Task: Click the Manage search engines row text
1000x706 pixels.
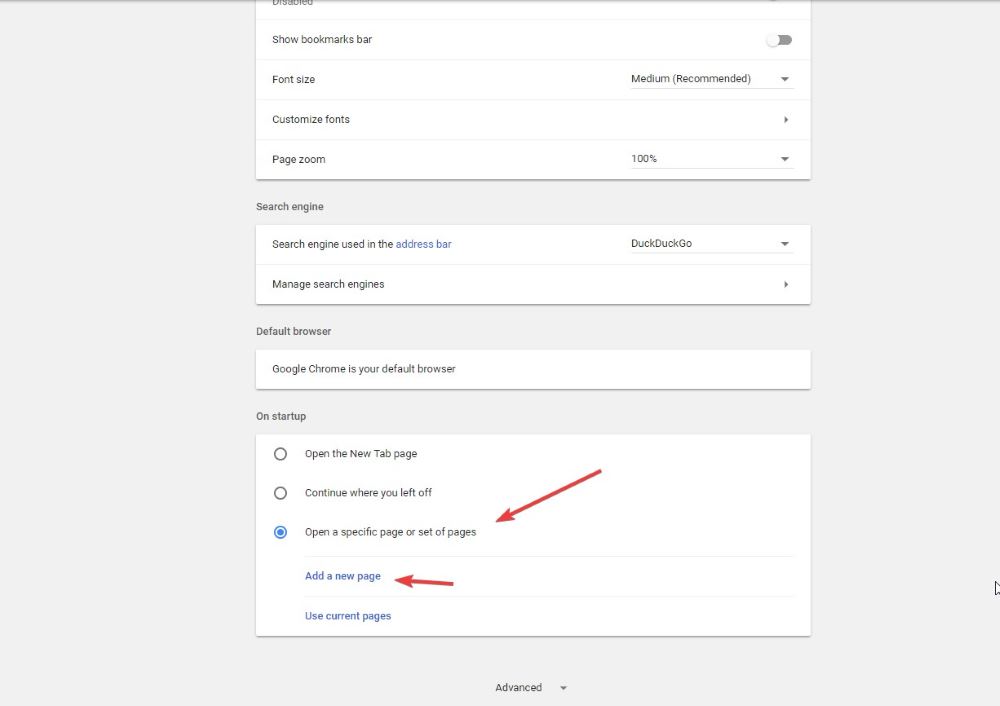Action: pyautogui.click(x=328, y=284)
